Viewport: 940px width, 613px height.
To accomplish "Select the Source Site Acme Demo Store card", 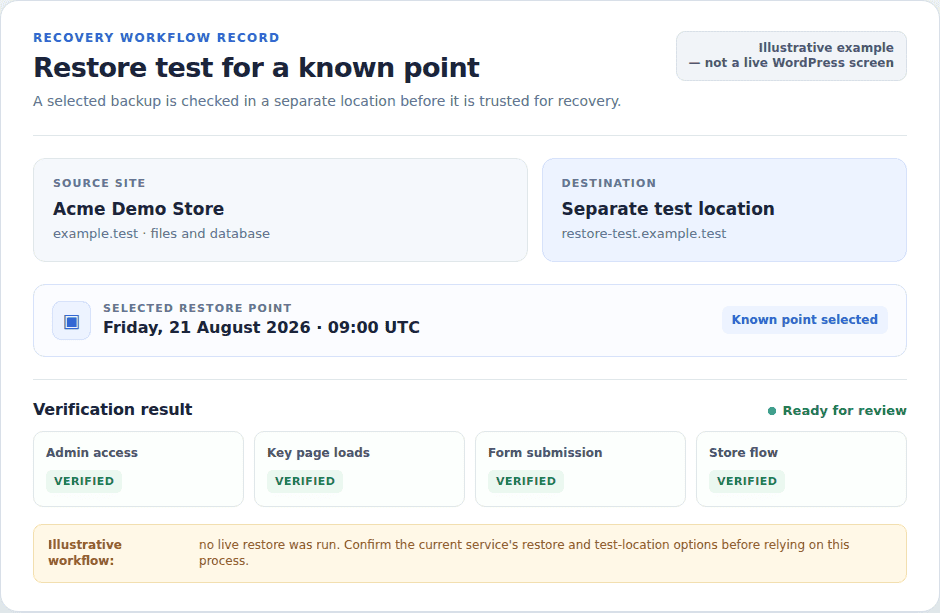I will pos(280,210).
